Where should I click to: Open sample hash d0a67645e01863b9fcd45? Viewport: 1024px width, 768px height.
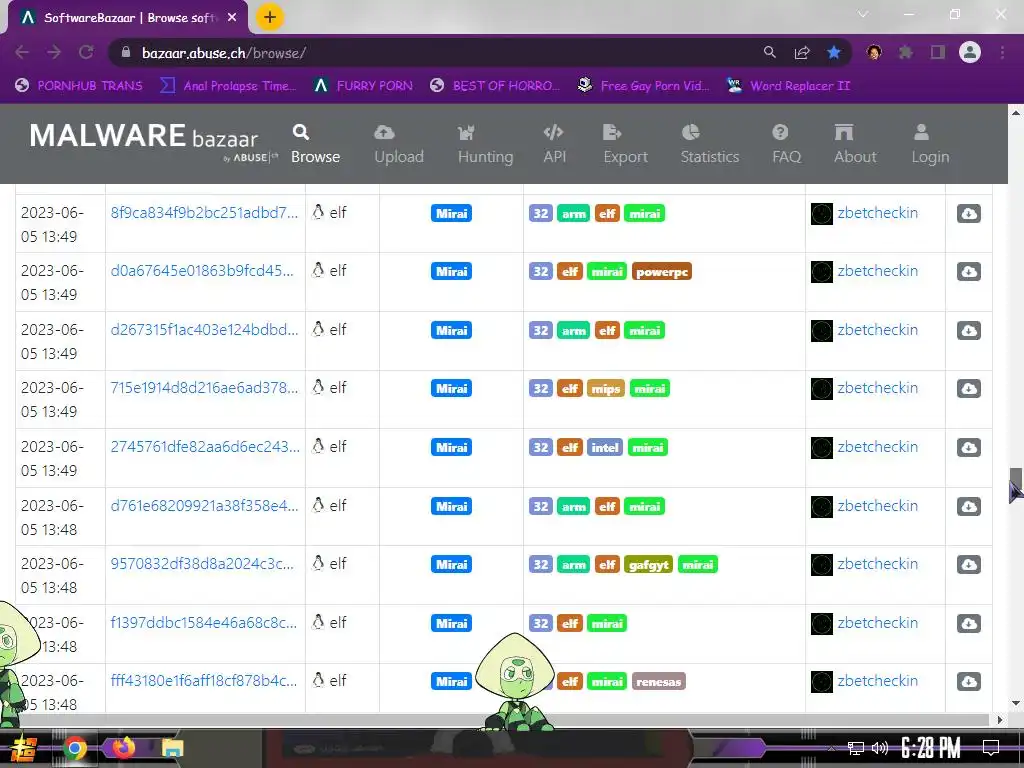click(202, 271)
